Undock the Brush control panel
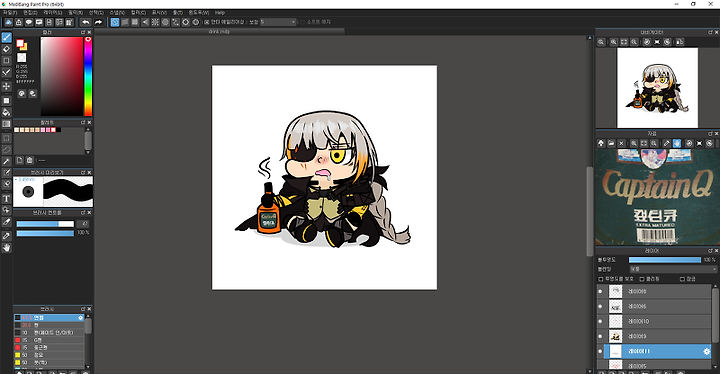This screenshot has height=374, width=720. tap(83, 213)
